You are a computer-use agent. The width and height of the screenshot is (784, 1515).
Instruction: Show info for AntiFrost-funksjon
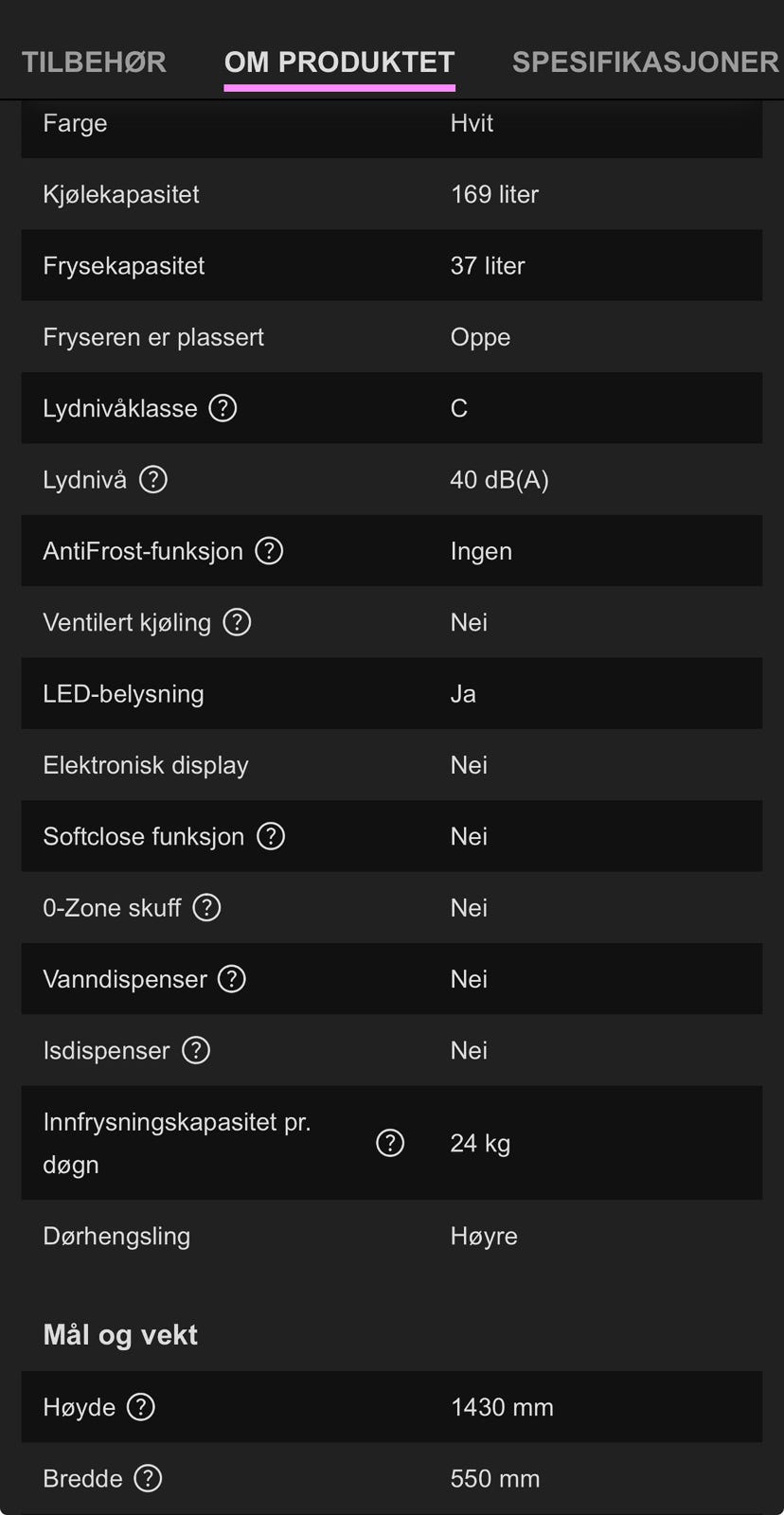tap(270, 551)
